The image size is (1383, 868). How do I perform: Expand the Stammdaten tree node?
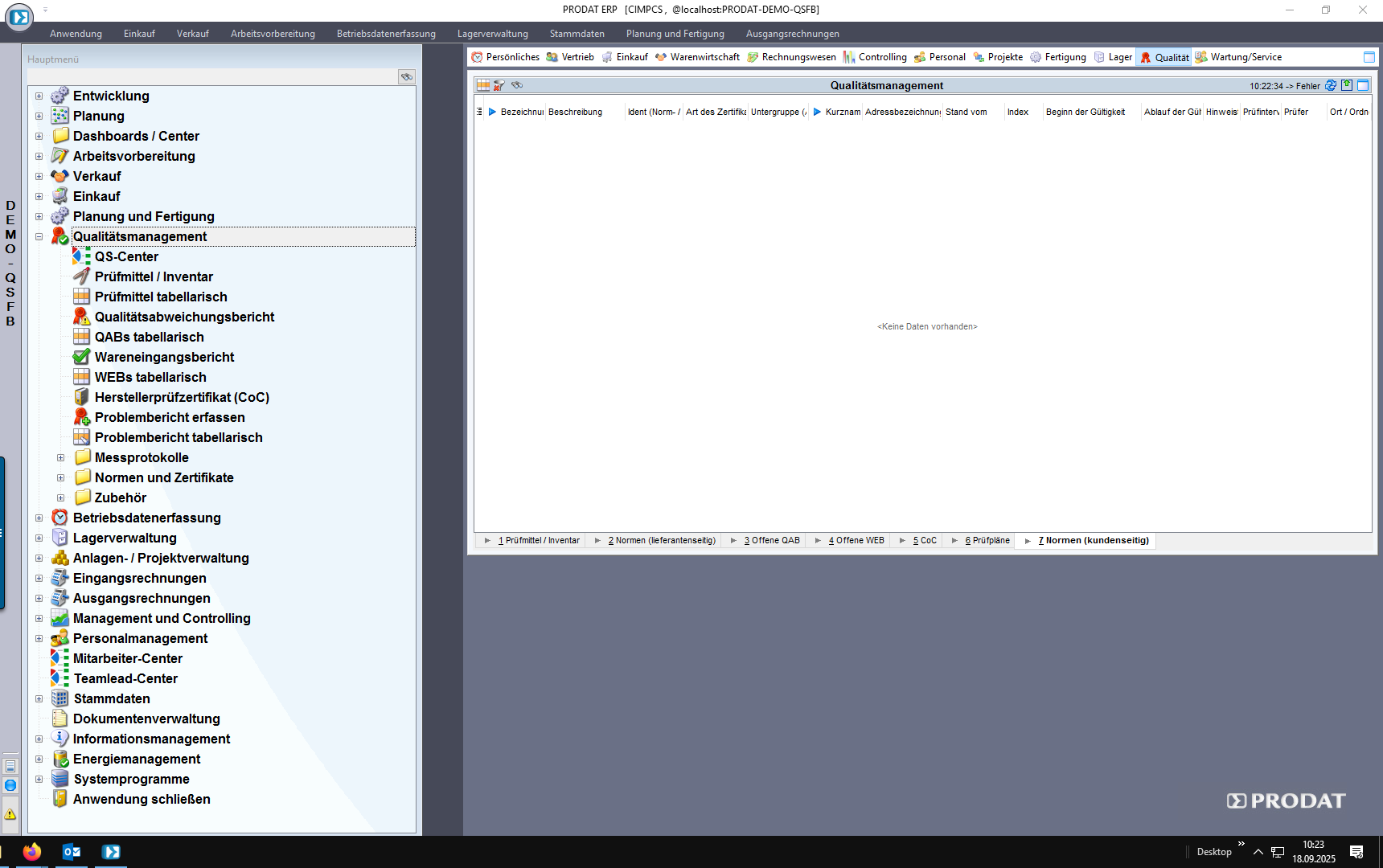tap(39, 698)
